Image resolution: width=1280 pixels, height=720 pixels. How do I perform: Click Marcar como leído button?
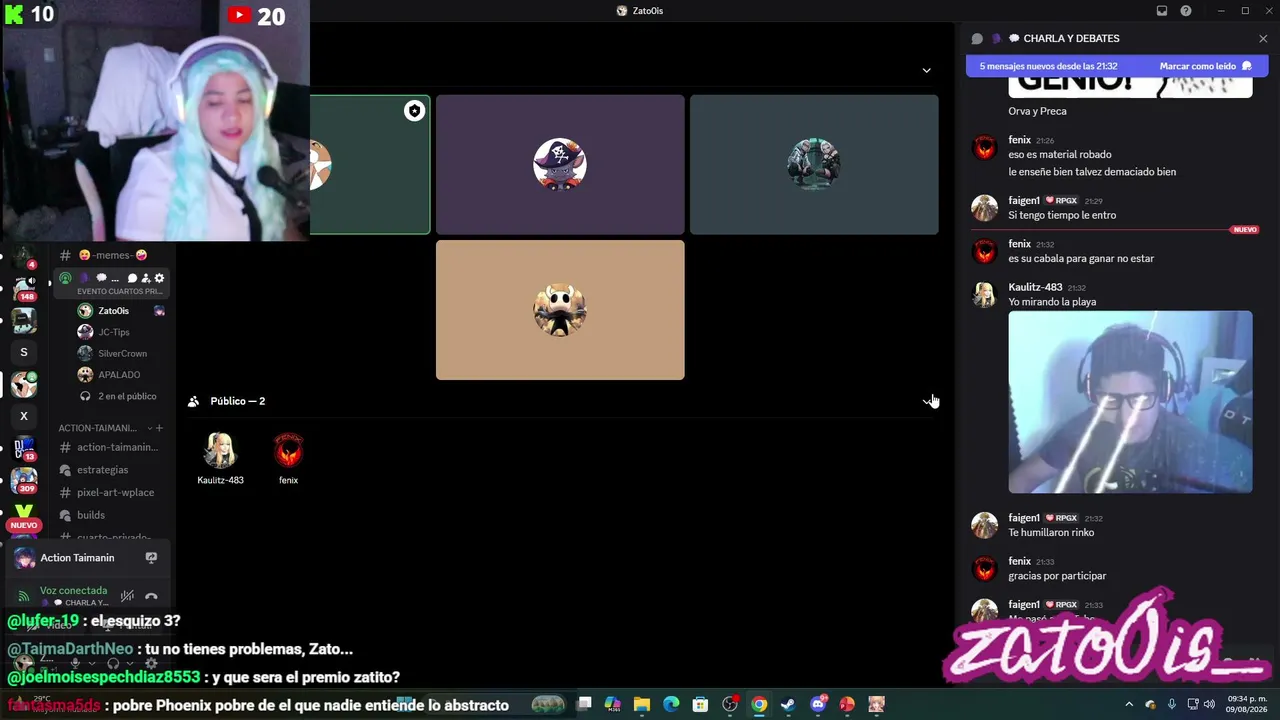click(1205, 66)
